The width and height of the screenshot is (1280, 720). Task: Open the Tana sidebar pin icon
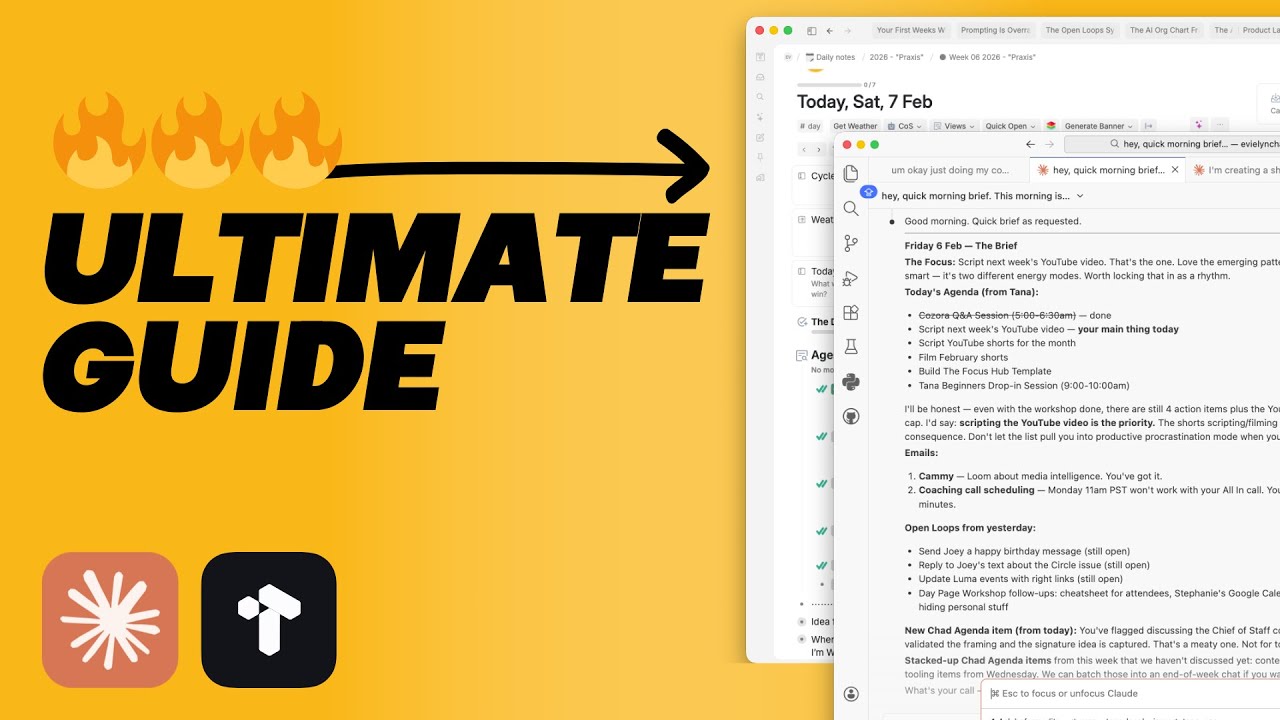tap(760, 157)
